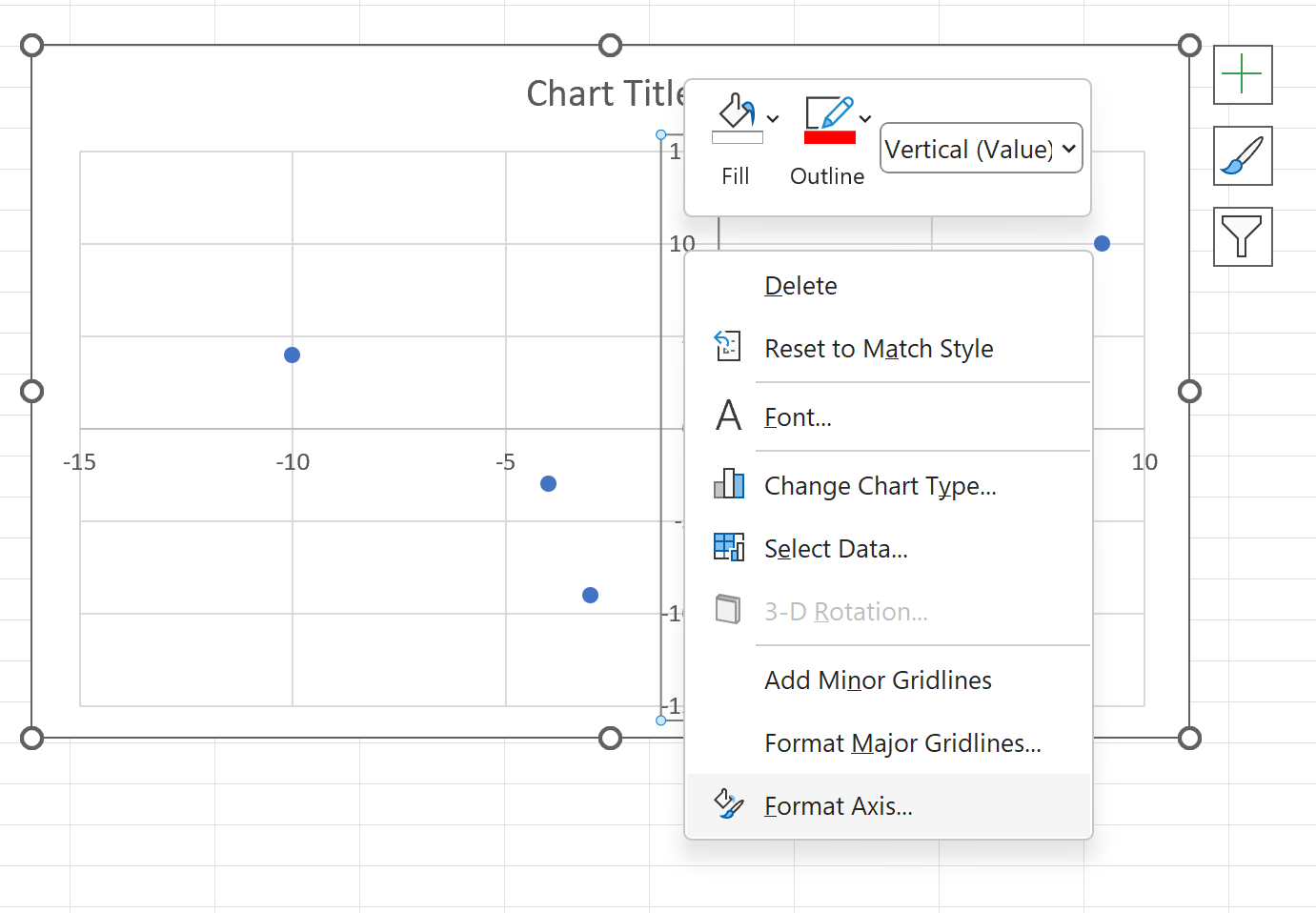Open the Font... dialog entry
The image size is (1316, 913).
[x=798, y=417]
